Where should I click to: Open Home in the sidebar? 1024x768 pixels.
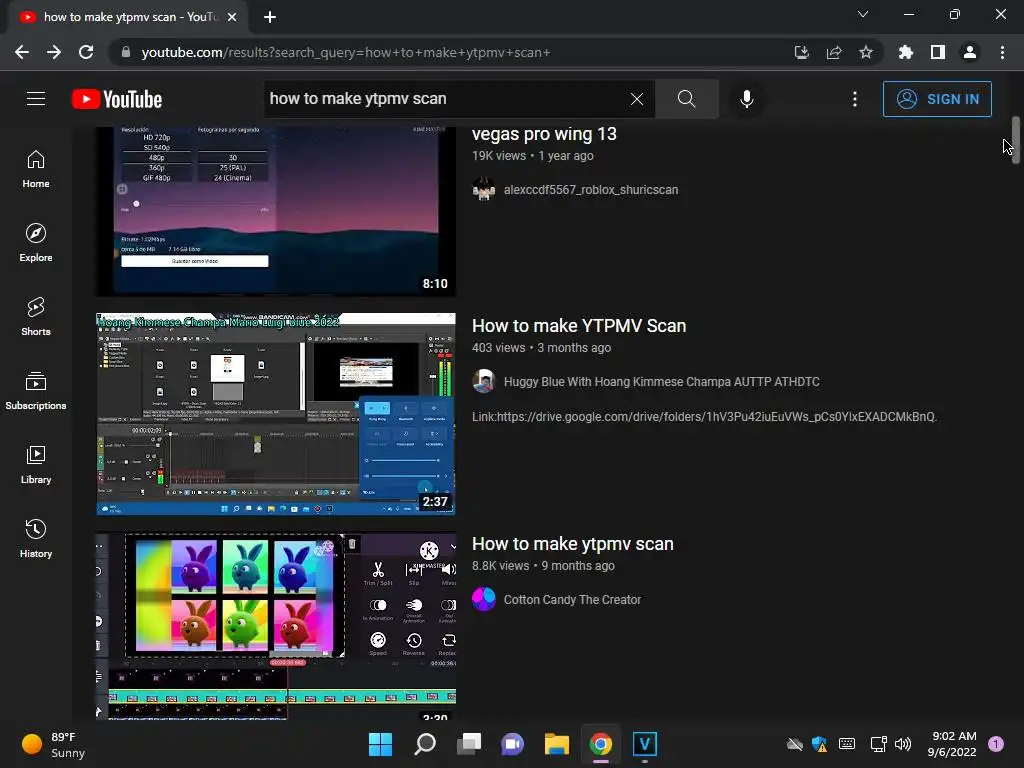pyautogui.click(x=36, y=169)
